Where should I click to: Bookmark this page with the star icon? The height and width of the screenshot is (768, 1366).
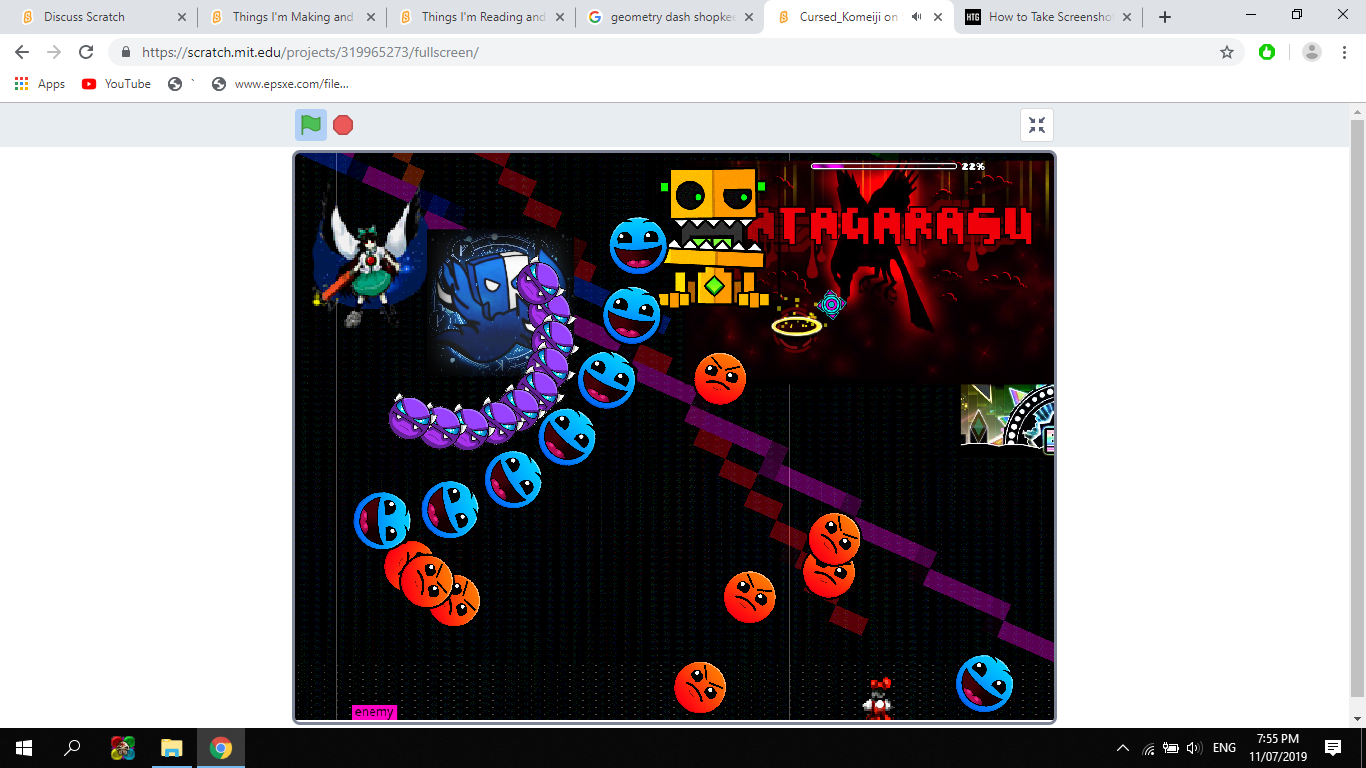pyautogui.click(x=1227, y=52)
